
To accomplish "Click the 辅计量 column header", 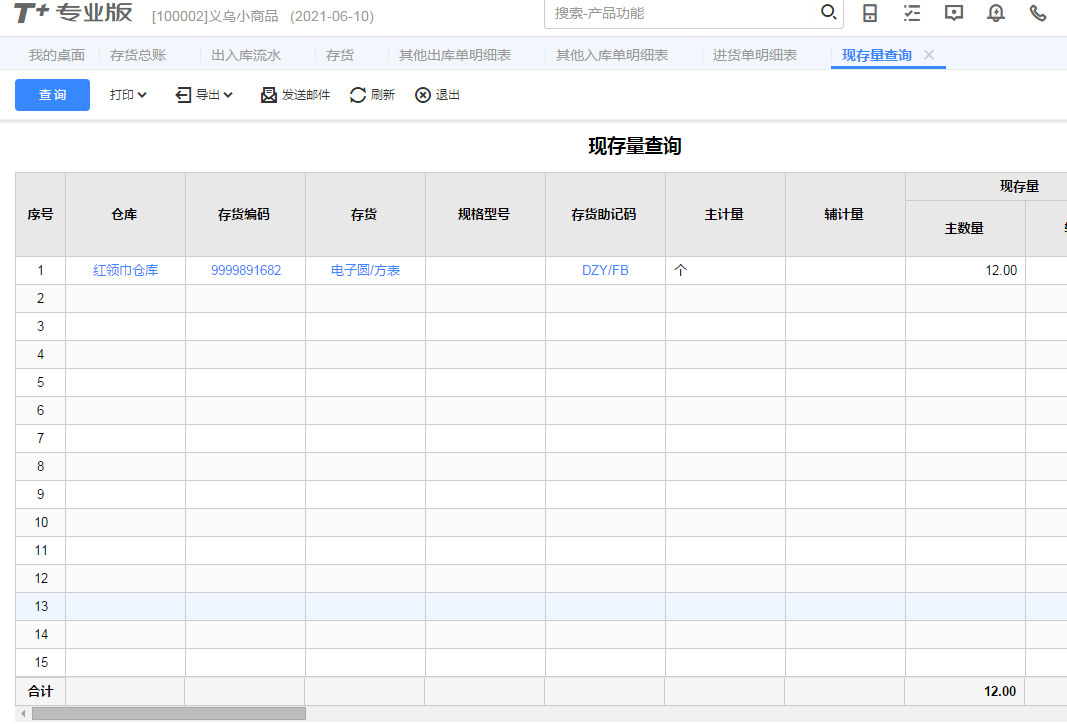I will [845, 214].
